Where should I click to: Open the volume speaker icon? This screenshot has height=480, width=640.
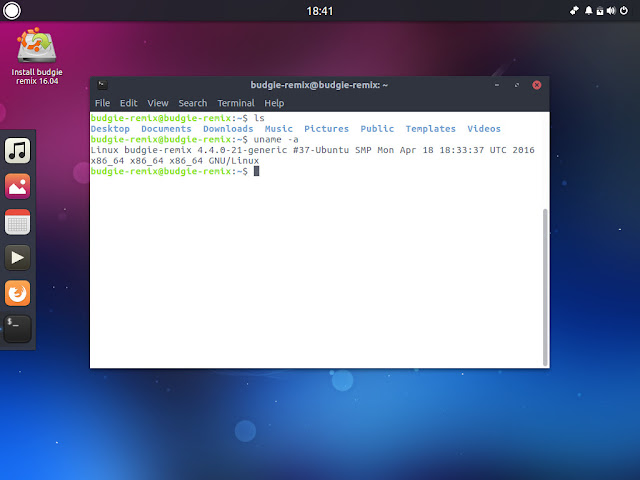pyautogui.click(x=611, y=11)
